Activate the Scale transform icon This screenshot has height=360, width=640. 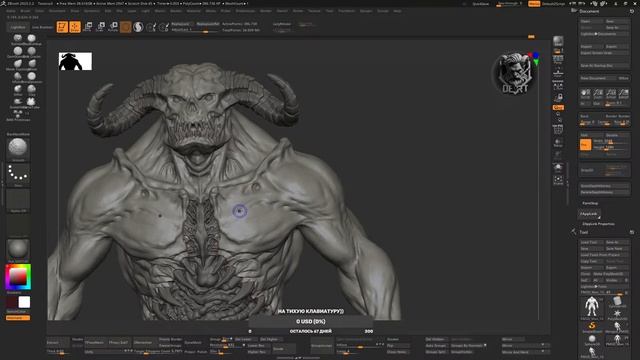(x=100, y=27)
